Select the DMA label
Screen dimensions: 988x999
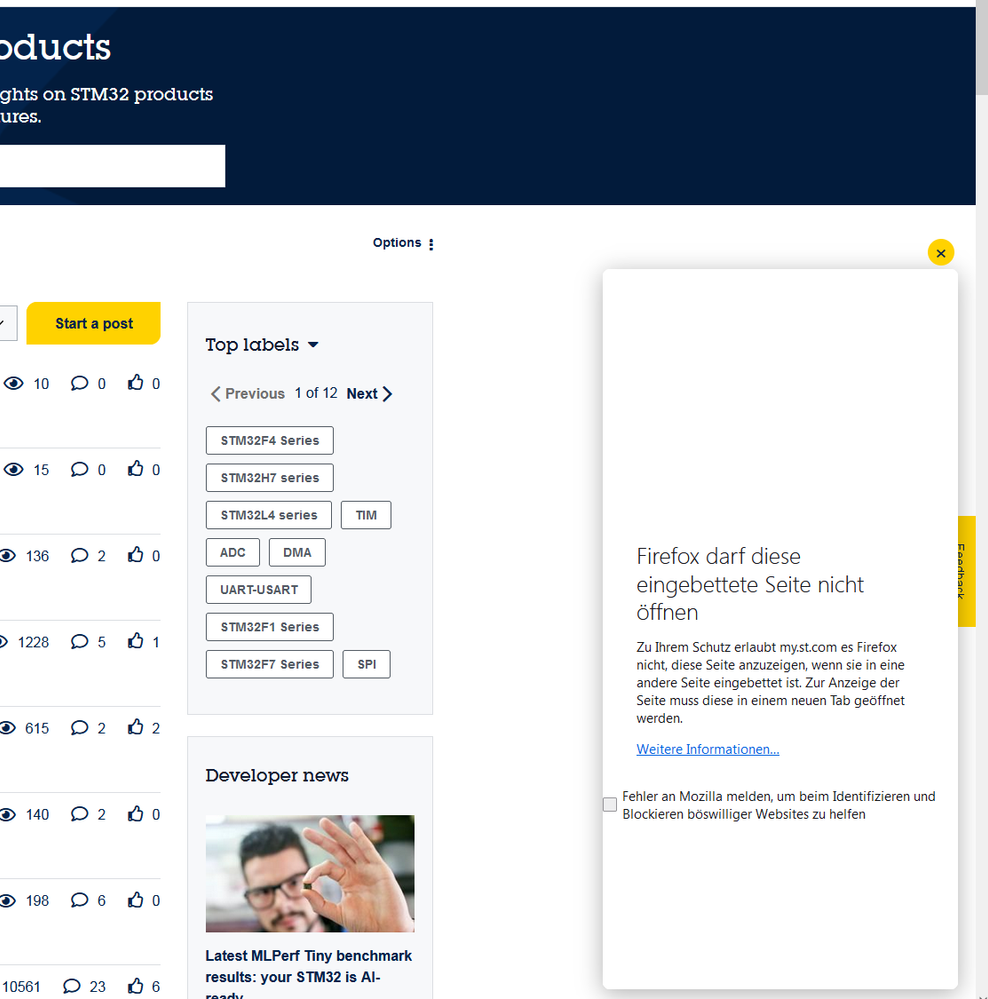297,552
